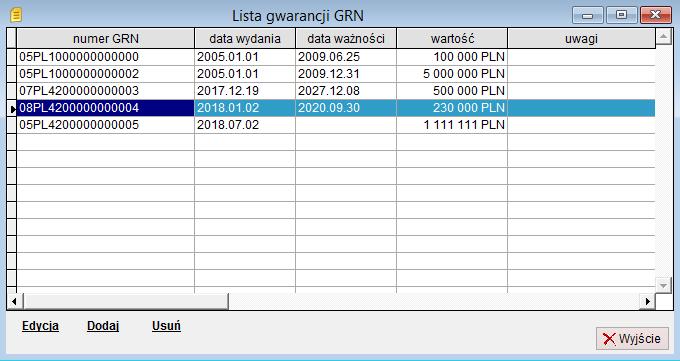The image size is (680, 361).
Task: Click the uwagi column header
Action: (581, 39)
